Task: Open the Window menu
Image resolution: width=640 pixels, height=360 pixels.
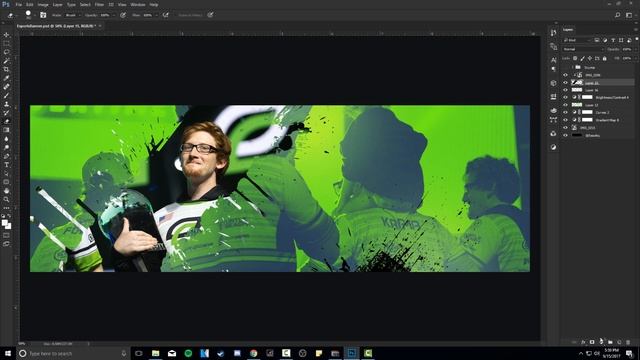Action: [x=138, y=4]
